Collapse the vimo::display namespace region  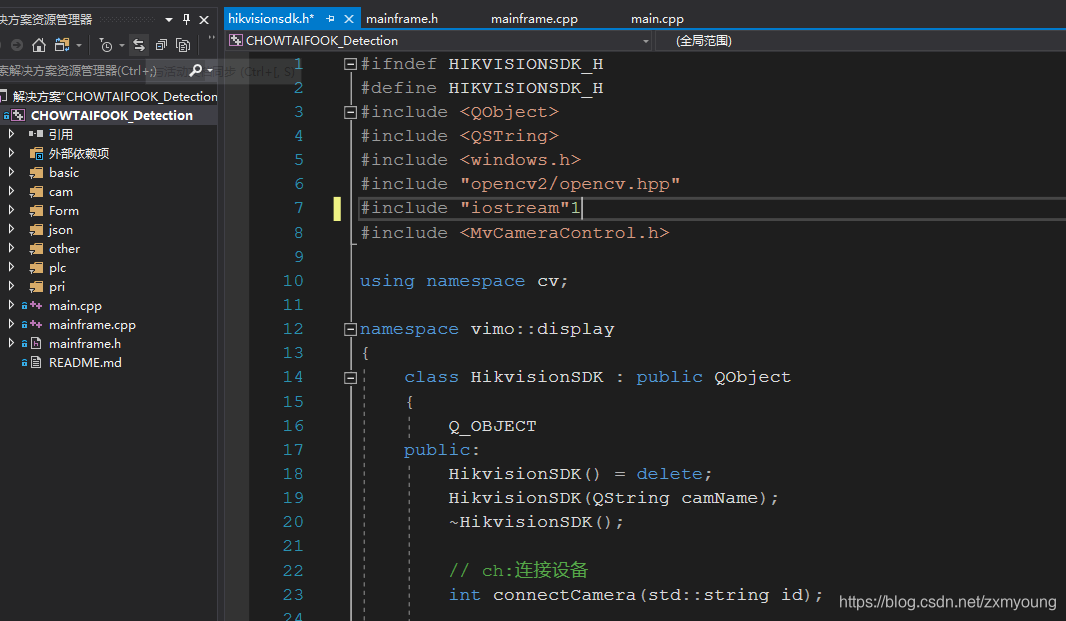click(350, 328)
